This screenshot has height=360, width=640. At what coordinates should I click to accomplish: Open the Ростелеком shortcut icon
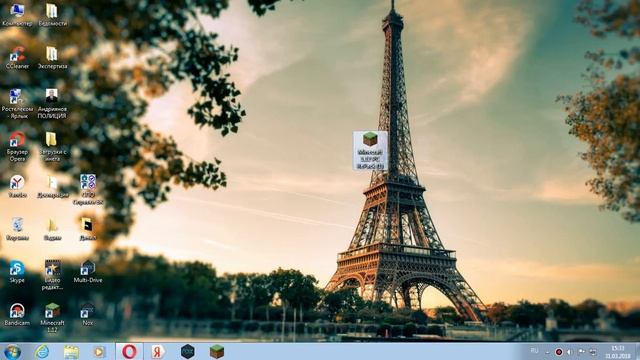click(x=17, y=104)
